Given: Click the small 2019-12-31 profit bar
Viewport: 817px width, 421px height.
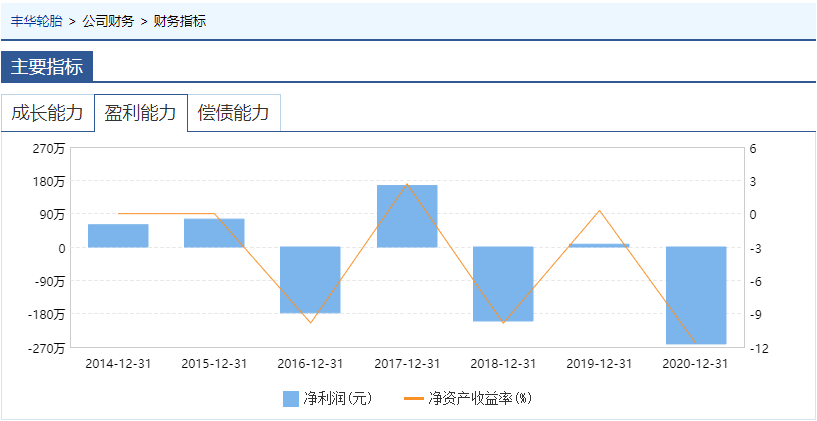Looking at the screenshot, I should click(599, 245).
